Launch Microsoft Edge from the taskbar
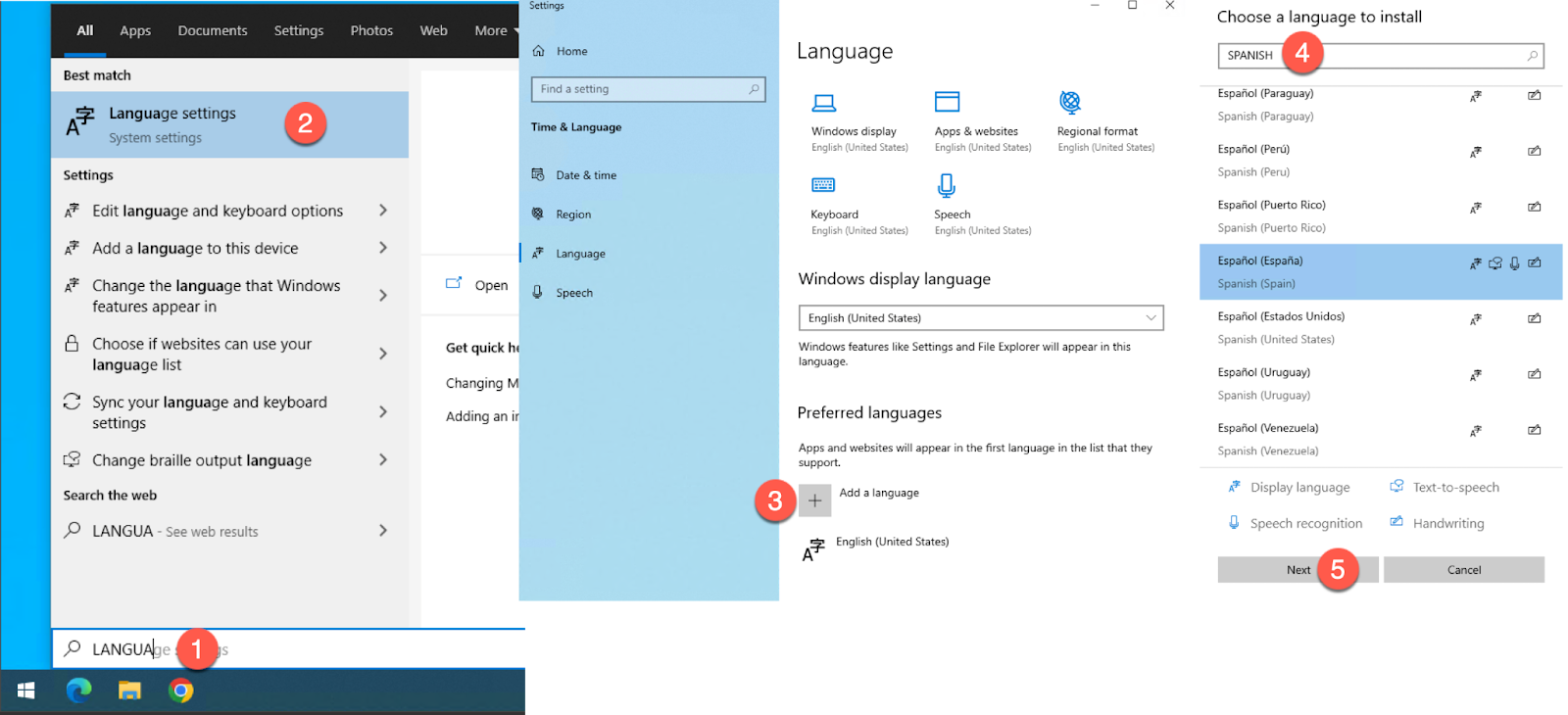The width and height of the screenshot is (1568, 715). pos(78,691)
